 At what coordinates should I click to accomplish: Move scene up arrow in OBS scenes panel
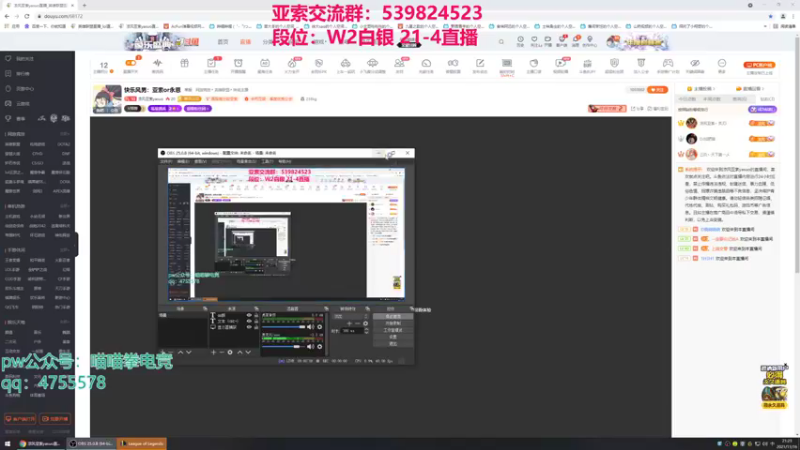180,352
